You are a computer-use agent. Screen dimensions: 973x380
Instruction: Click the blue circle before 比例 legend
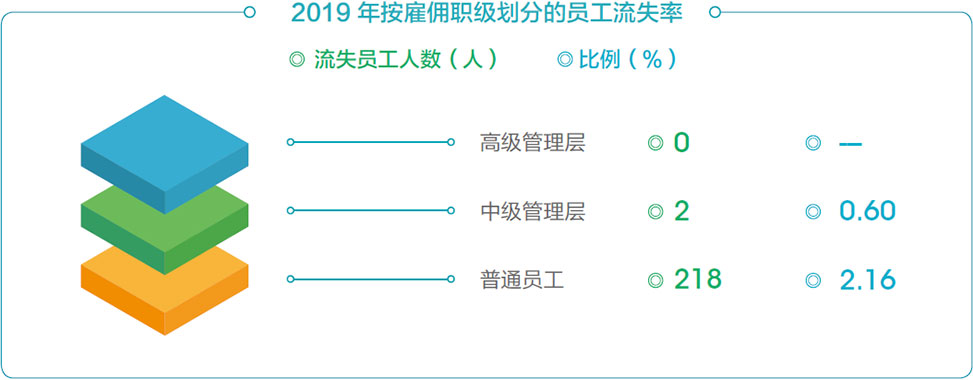[x=565, y=60]
